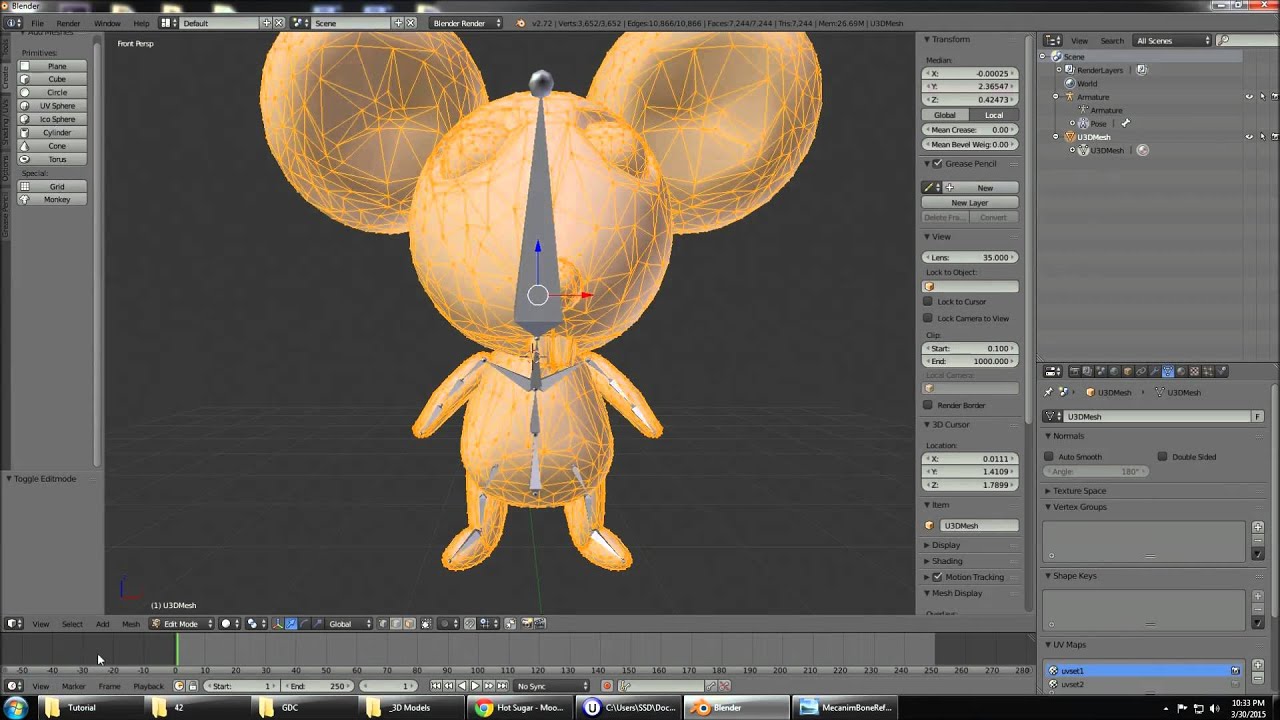
Task: Enable Double Sided checkbox
Action: [1162, 457]
